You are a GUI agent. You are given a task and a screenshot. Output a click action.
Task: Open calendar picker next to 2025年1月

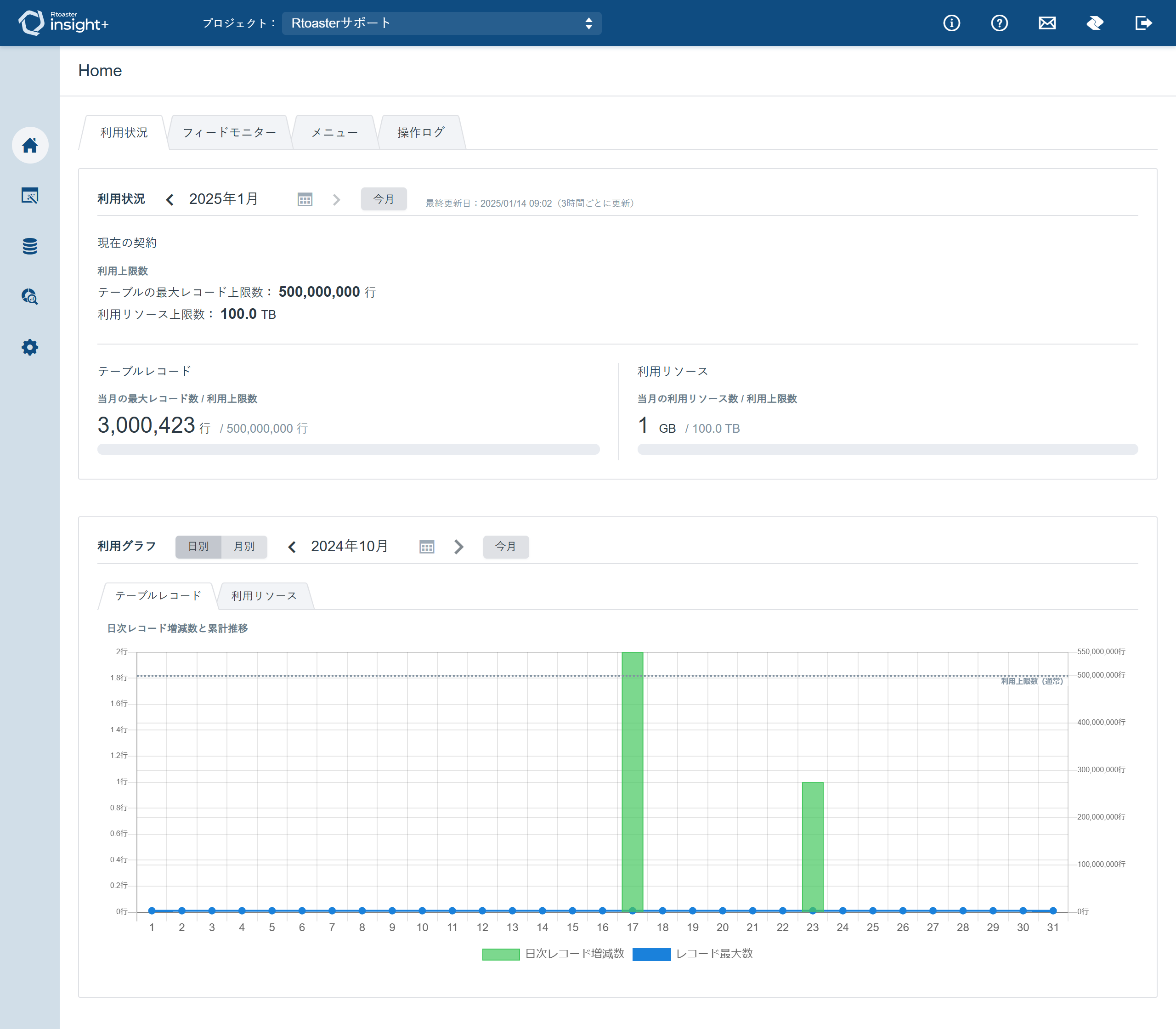tap(305, 199)
